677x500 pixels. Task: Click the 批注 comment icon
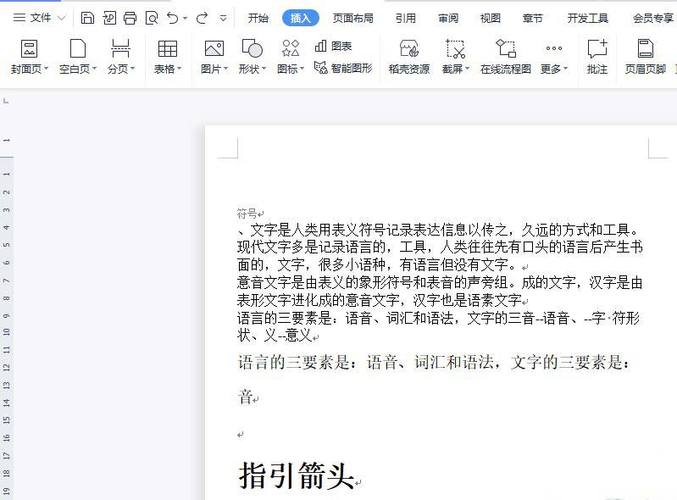(598, 49)
